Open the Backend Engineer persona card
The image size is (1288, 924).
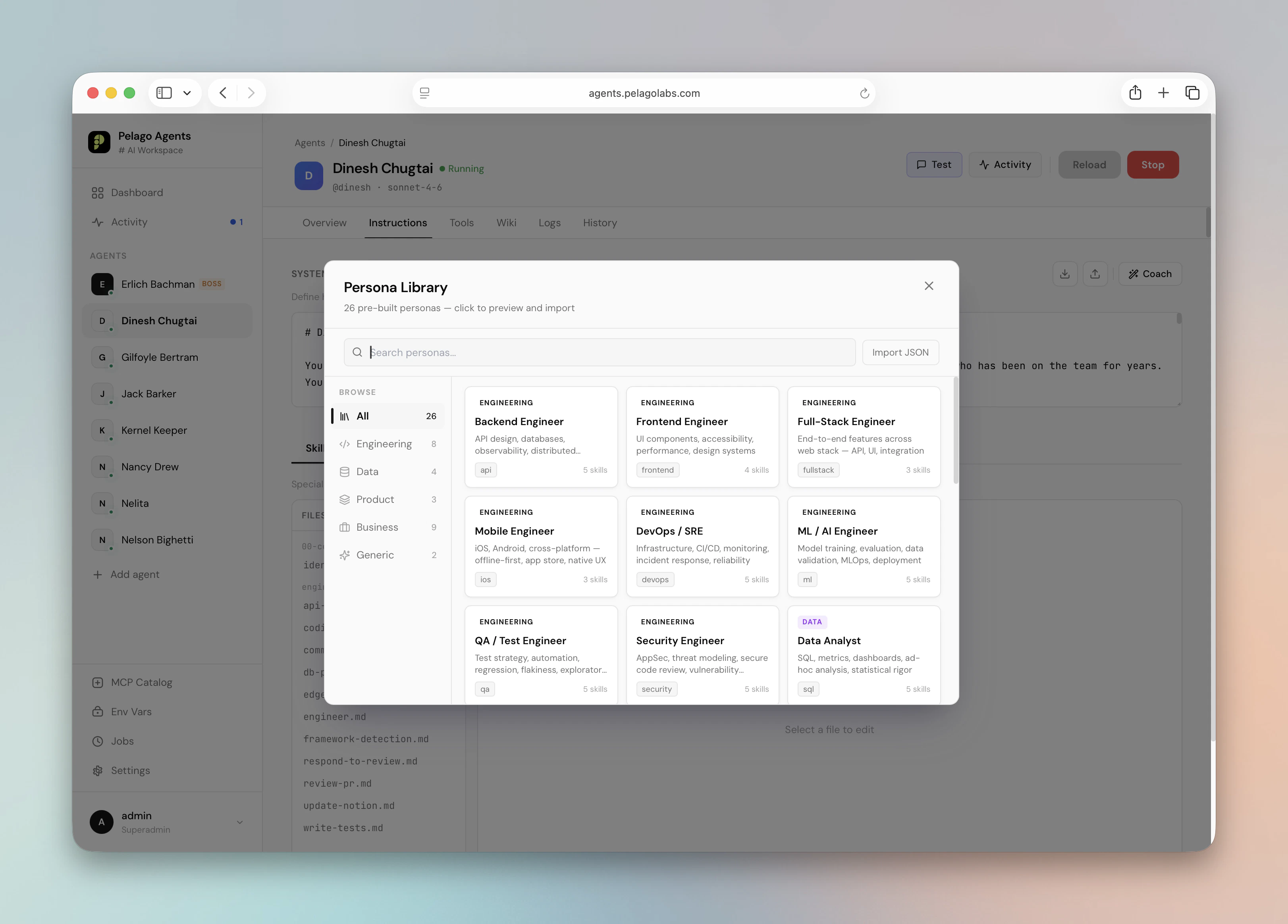[541, 437]
